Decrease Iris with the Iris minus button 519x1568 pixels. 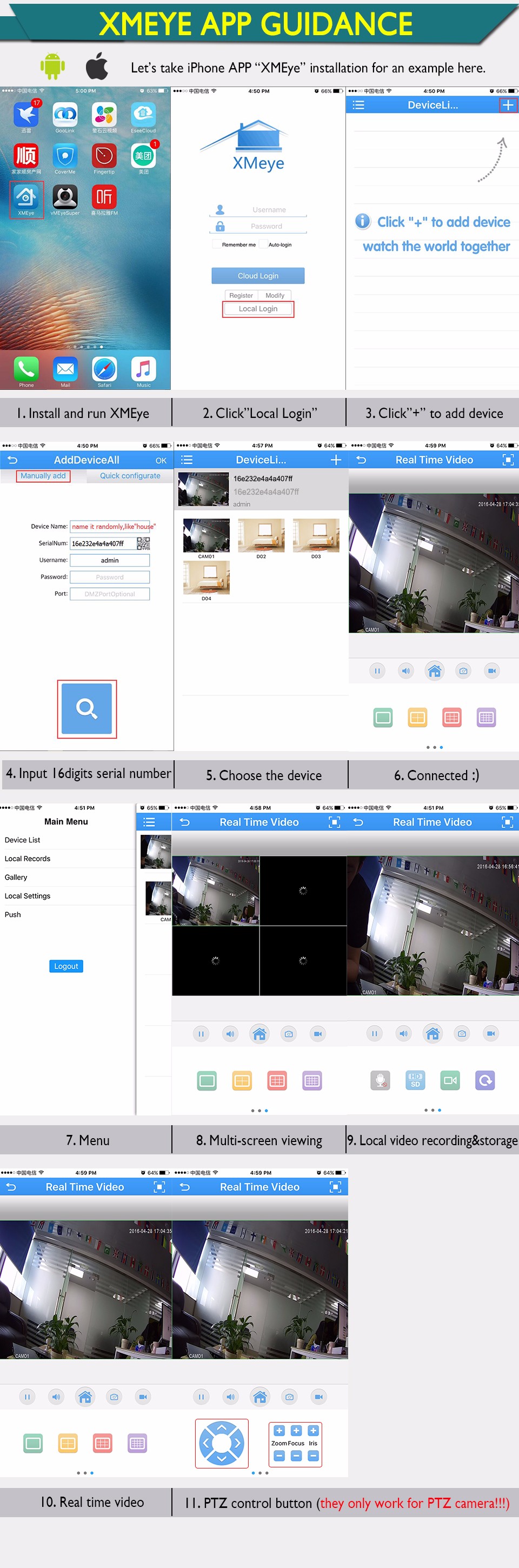click(312, 1456)
